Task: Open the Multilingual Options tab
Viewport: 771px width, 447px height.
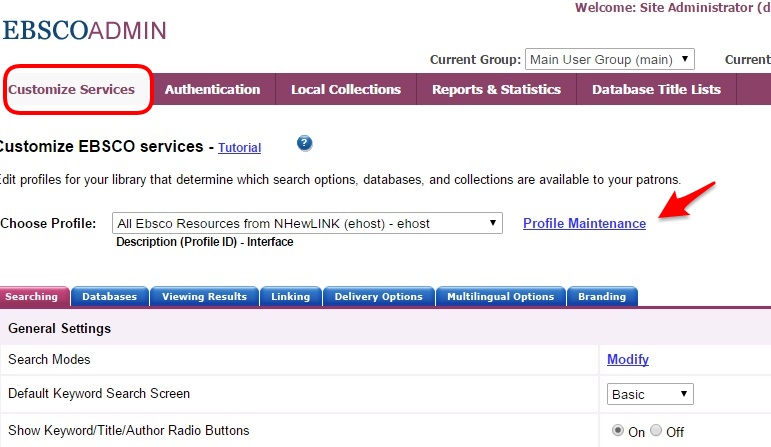Action: click(x=501, y=297)
